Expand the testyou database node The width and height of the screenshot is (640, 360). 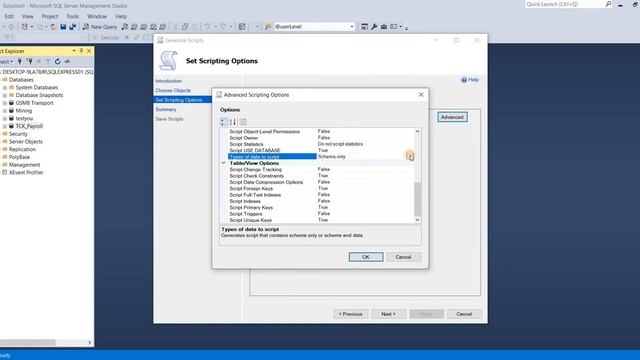(x=4, y=118)
